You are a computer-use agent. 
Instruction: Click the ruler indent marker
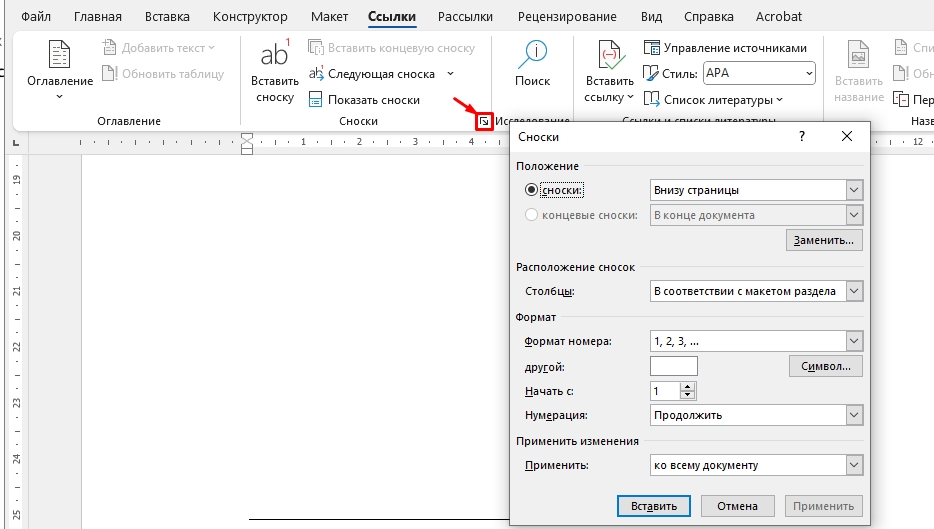click(x=247, y=144)
